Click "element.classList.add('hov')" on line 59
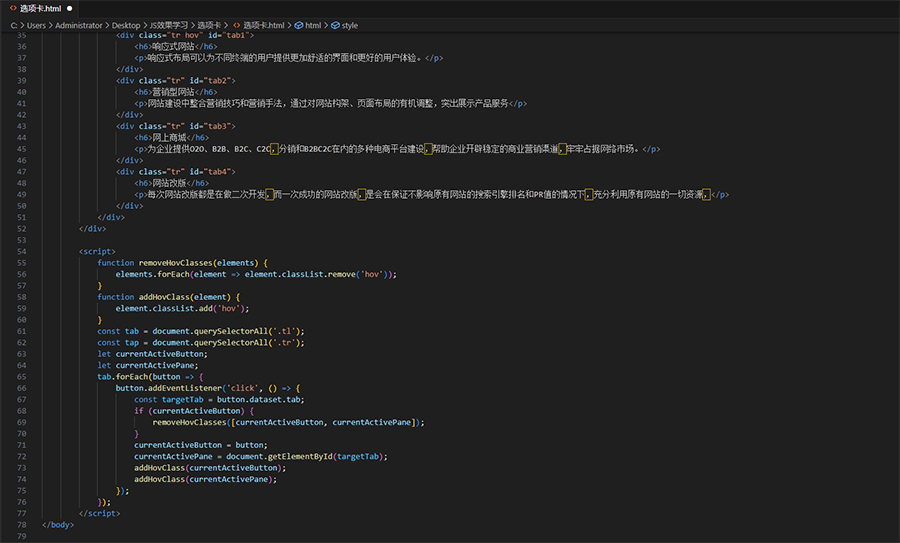Screen dimensions: 900x543 point(180,308)
